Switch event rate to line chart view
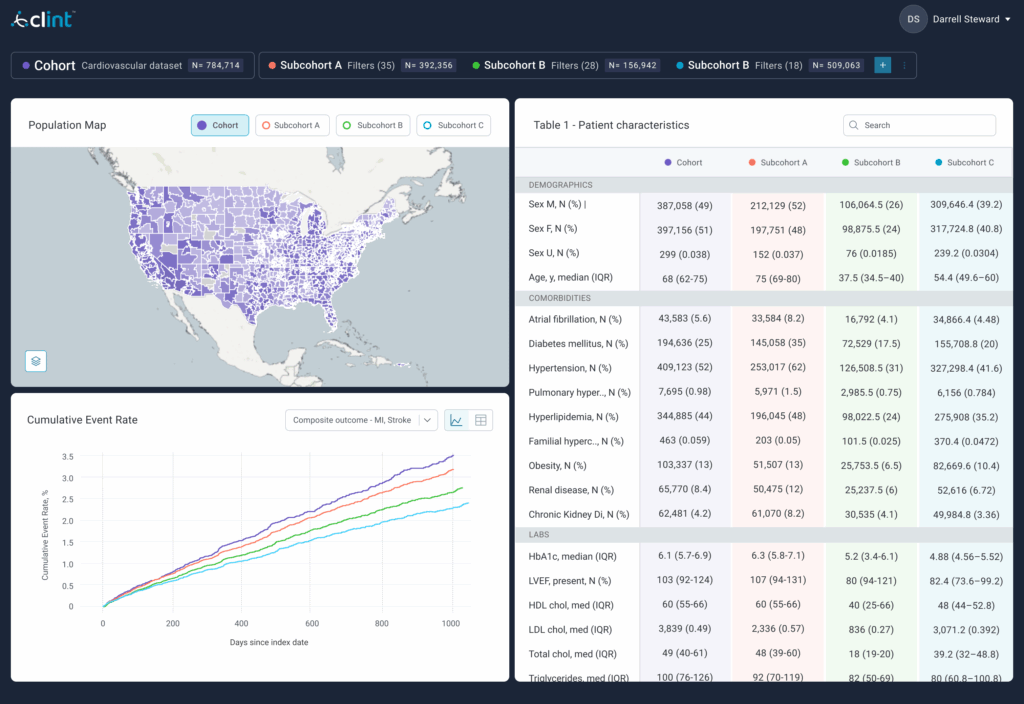The height and width of the screenshot is (704, 1024). tap(456, 420)
